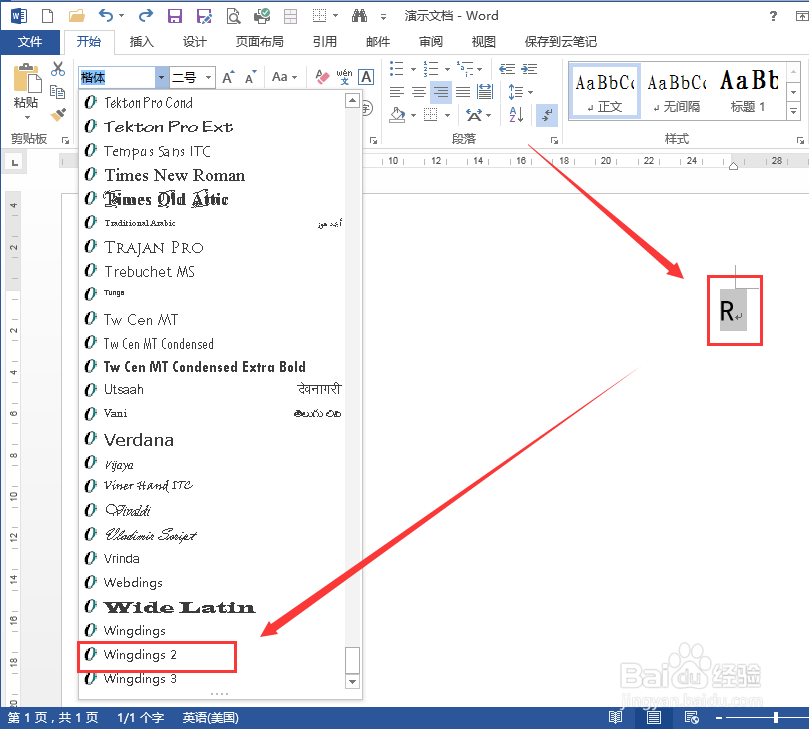Open the paragraph dialog launcher

(554, 140)
